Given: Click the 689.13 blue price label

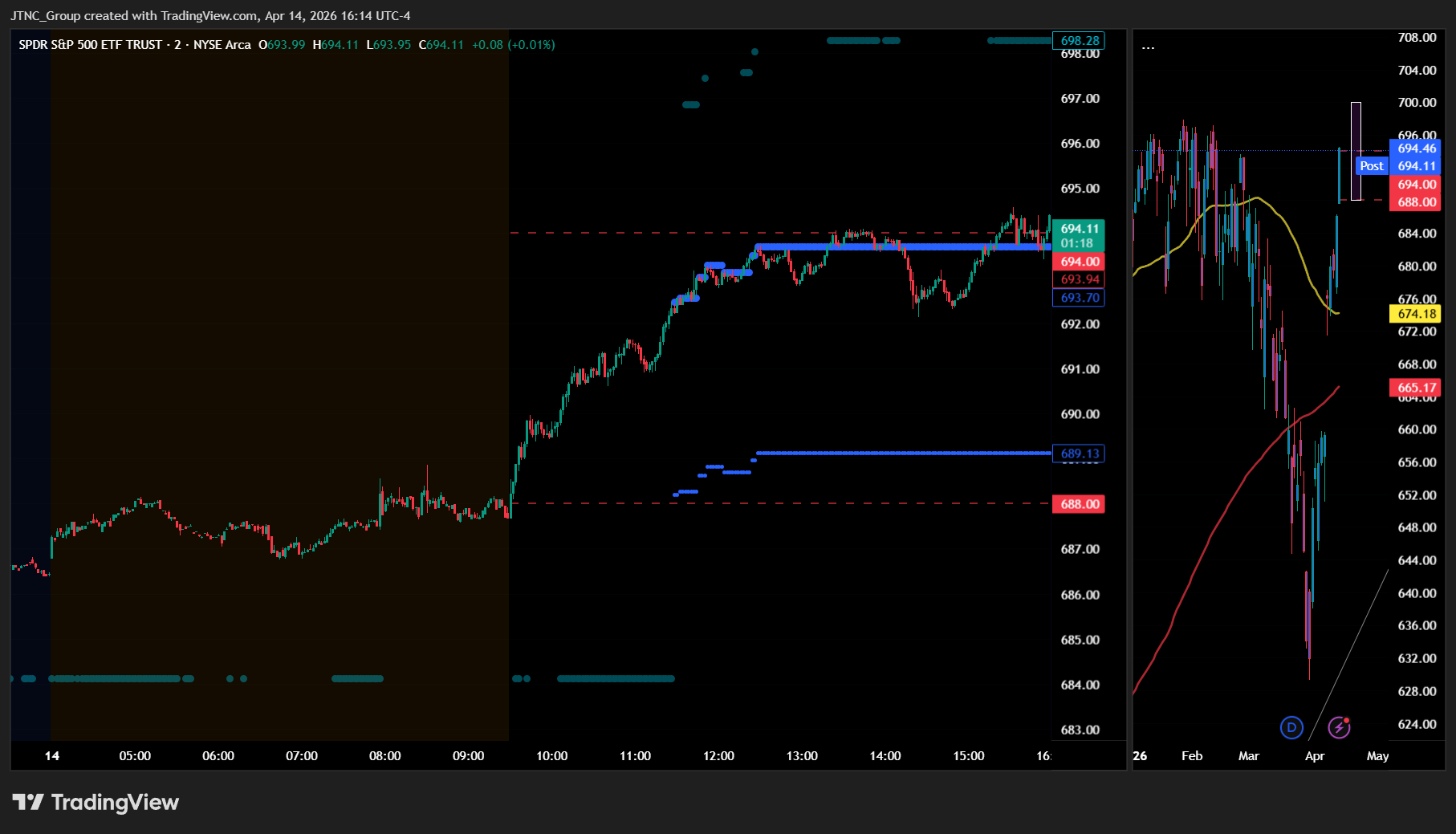Looking at the screenshot, I should pyautogui.click(x=1079, y=454).
